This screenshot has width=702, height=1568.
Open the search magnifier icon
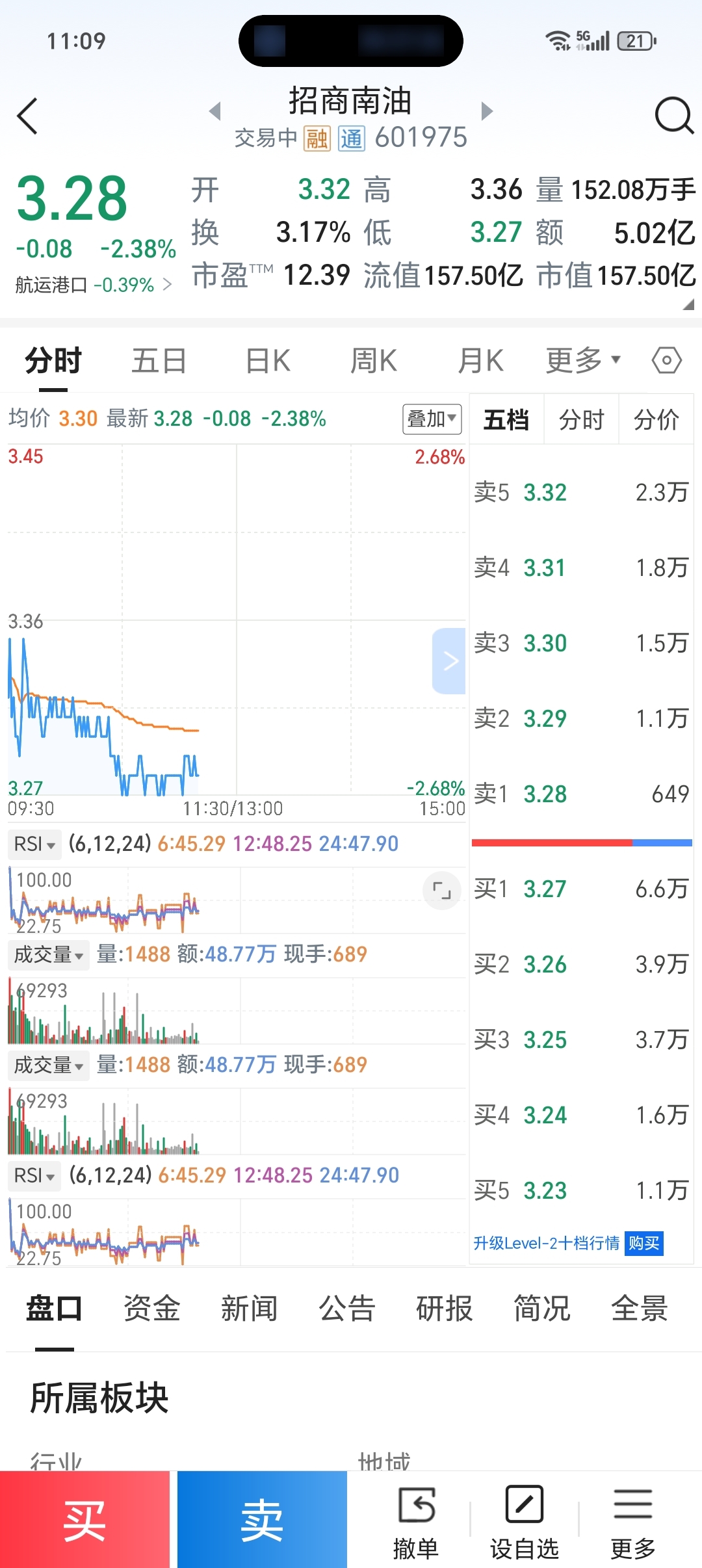674,116
